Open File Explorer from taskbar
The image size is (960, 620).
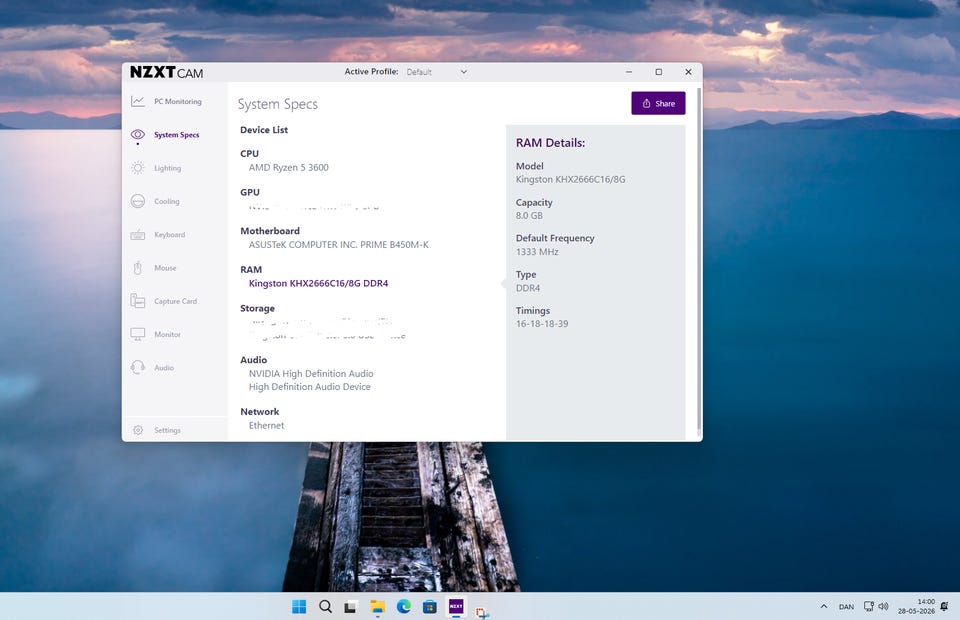[377, 607]
